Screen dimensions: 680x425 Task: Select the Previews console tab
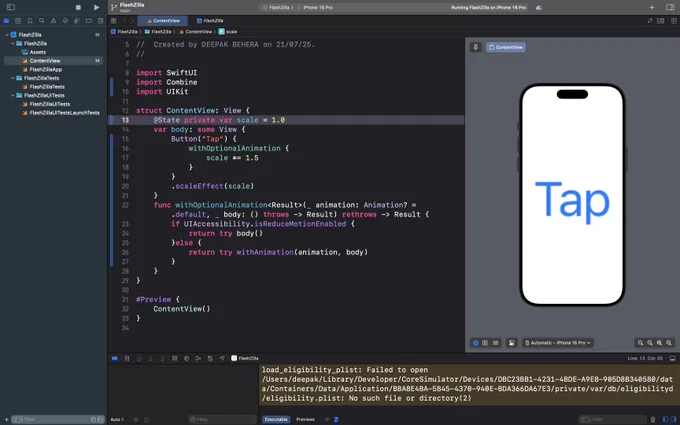tap(305, 419)
